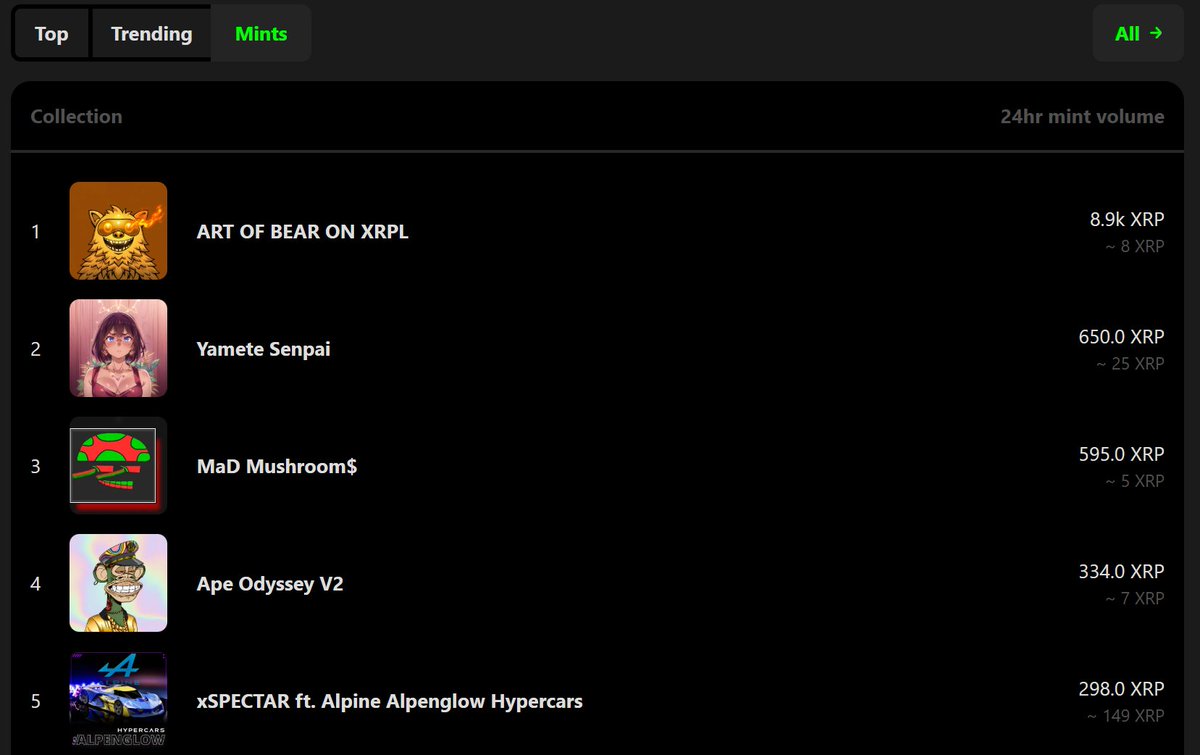Click rank number 5 of xSPECTAR
1200x755 pixels.
pos(36,702)
